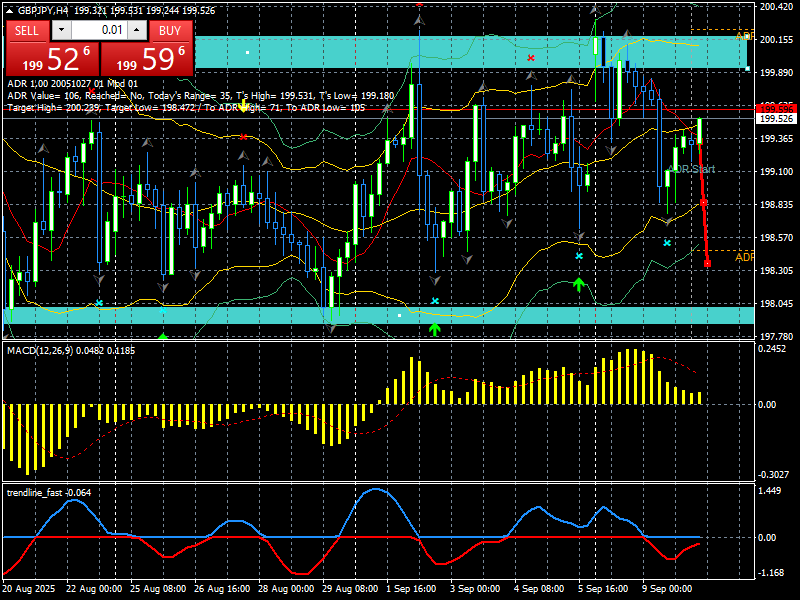Click the '9 Sep 00:00' time axis label
Image resolution: width=800 pixels, height=600 pixels.
[667, 589]
